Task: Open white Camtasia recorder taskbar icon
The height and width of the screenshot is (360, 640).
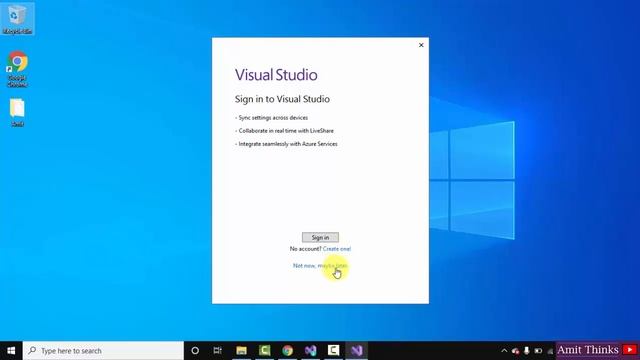Action: [x=333, y=351]
